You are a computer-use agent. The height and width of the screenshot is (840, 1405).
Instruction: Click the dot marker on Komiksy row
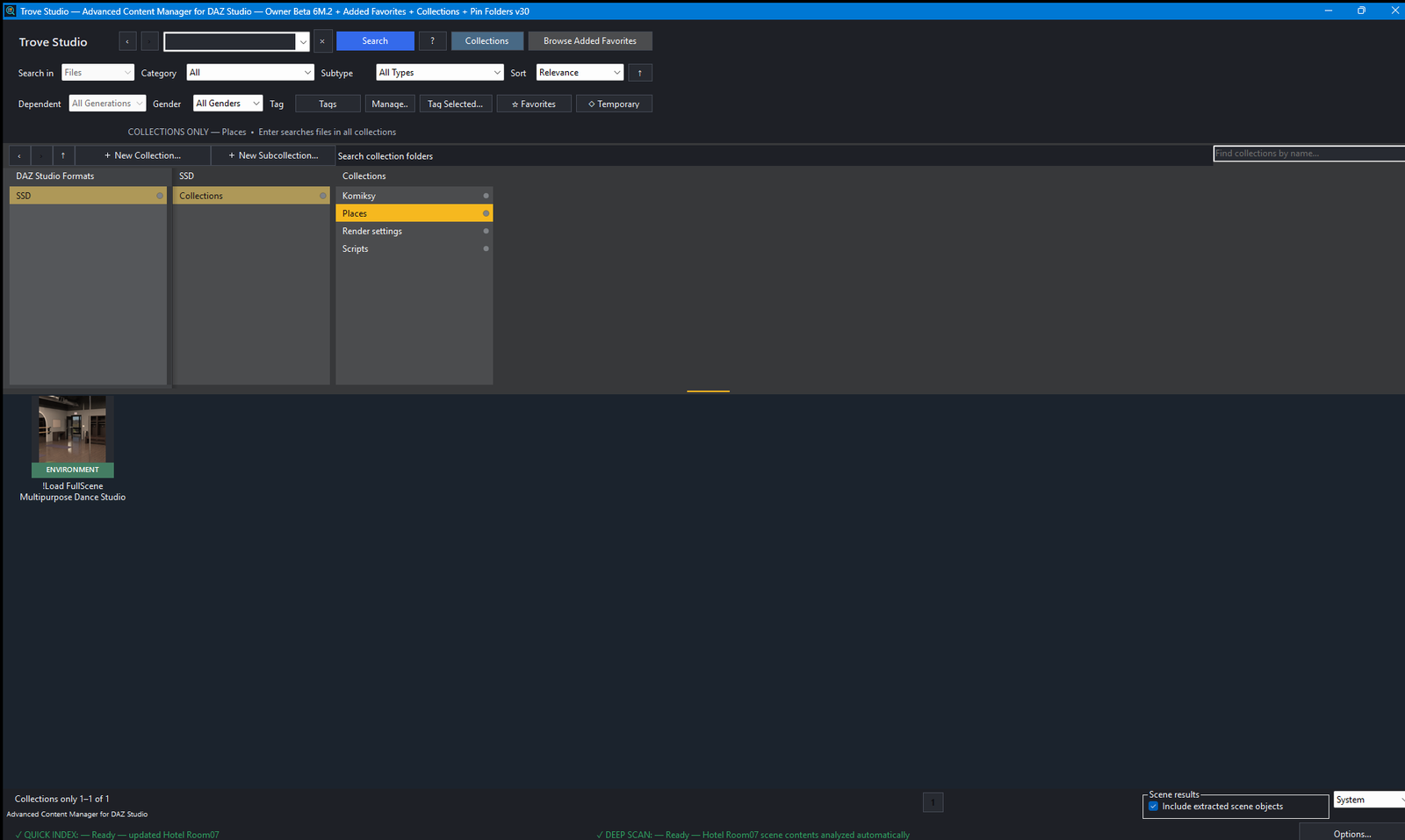coord(486,196)
